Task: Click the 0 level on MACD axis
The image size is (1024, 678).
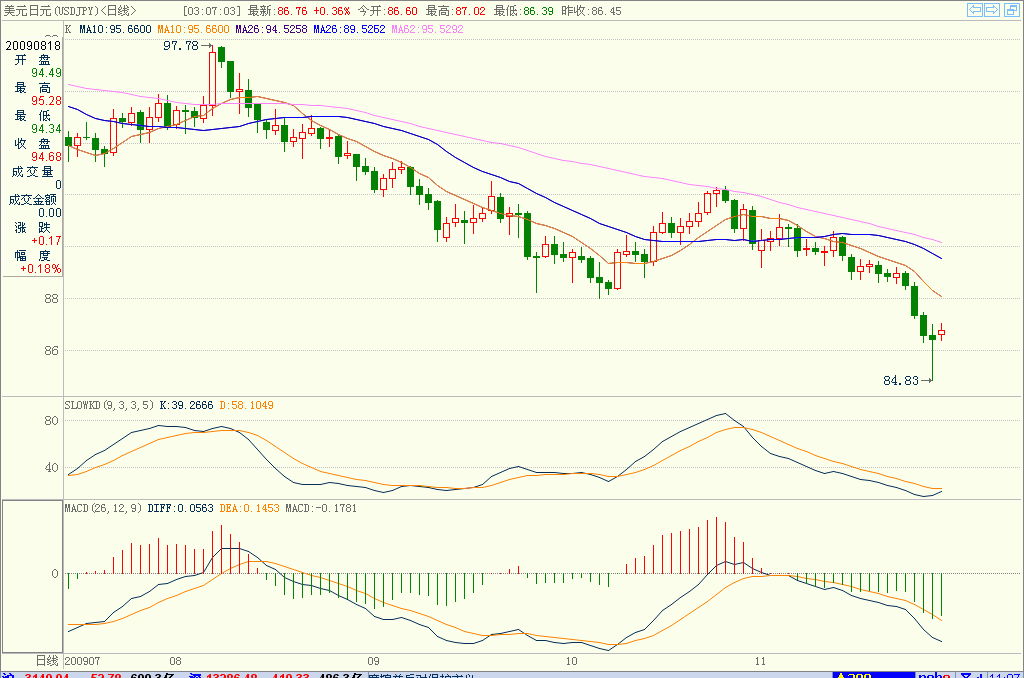Action: pyautogui.click(x=55, y=573)
